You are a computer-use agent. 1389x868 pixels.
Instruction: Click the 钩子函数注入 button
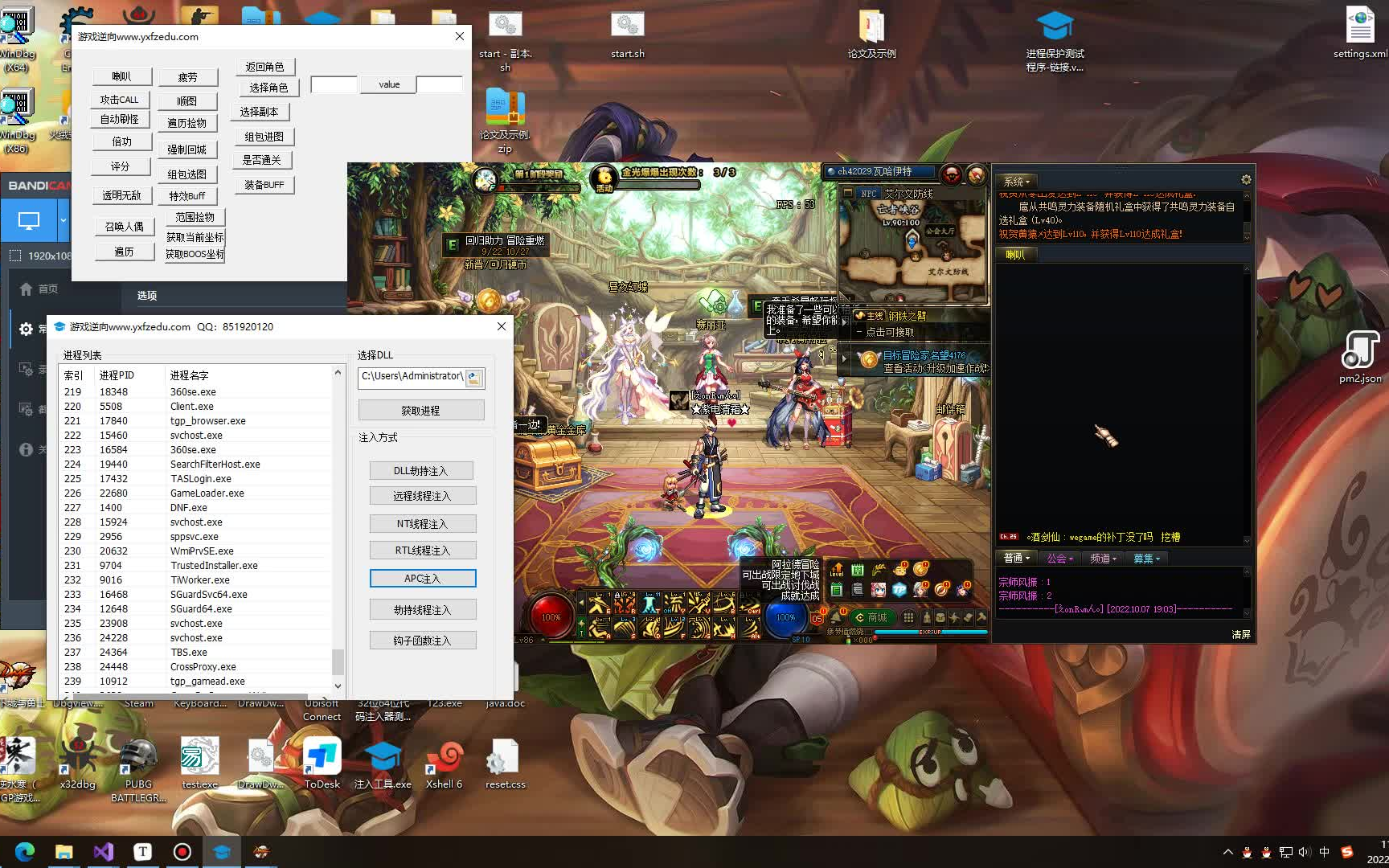[x=423, y=641]
